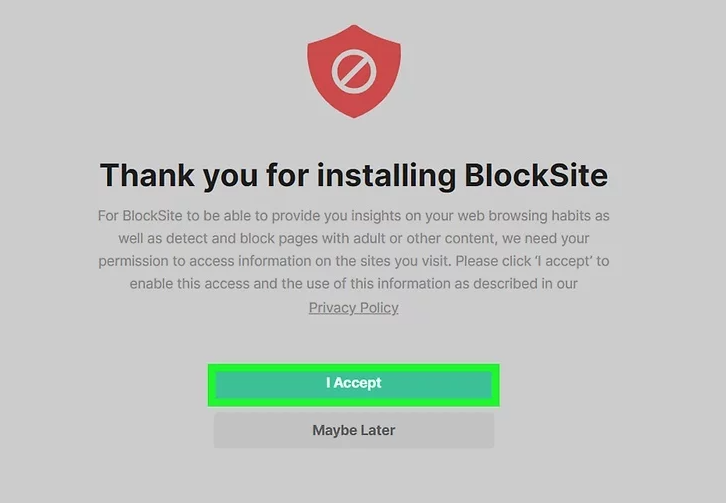Image resolution: width=726 pixels, height=503 pixels.
Task: Postpone the permission with Maybe Later
Action: click(x=353, y=430)
